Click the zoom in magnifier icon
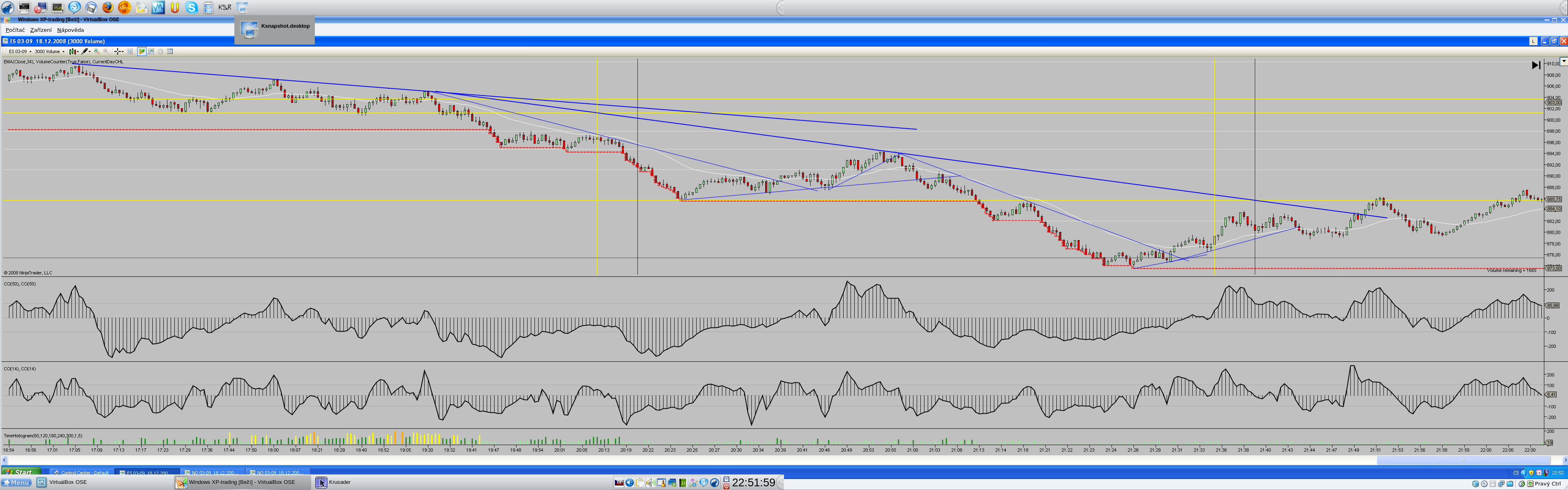This screenshot has width=1568, height=490. [x=97, y=52]
